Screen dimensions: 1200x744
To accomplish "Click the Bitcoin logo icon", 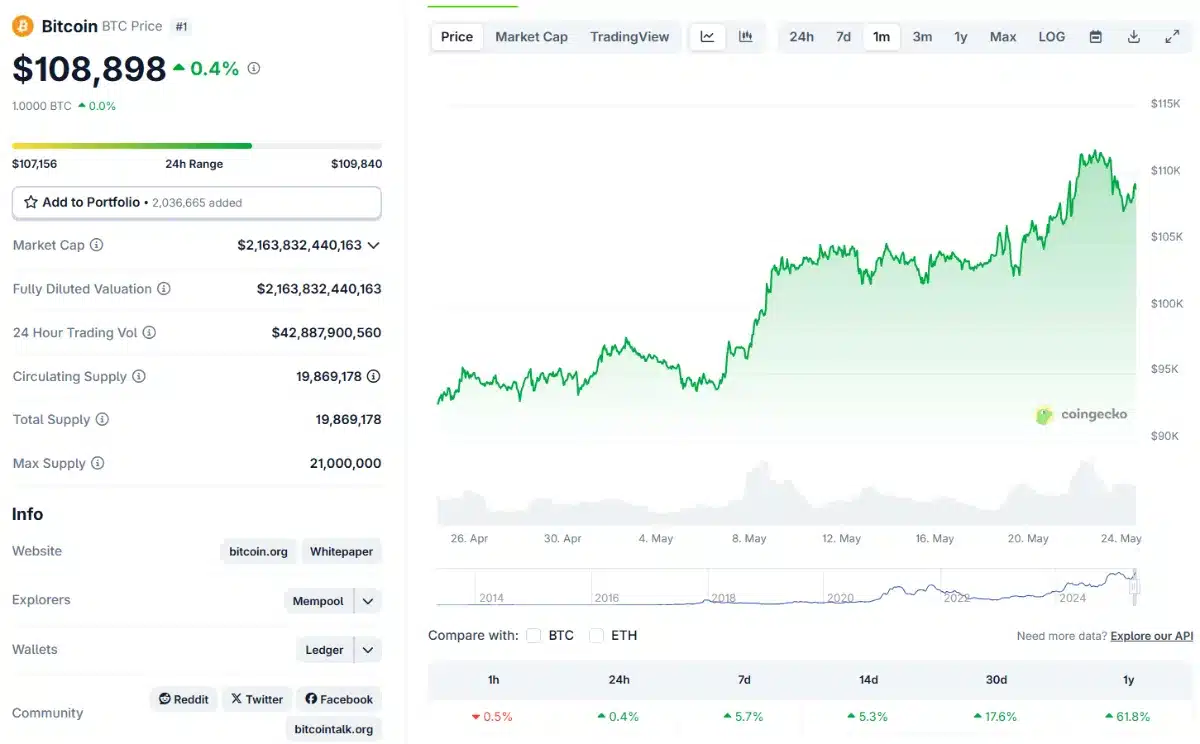I will (x=23, y=26).
